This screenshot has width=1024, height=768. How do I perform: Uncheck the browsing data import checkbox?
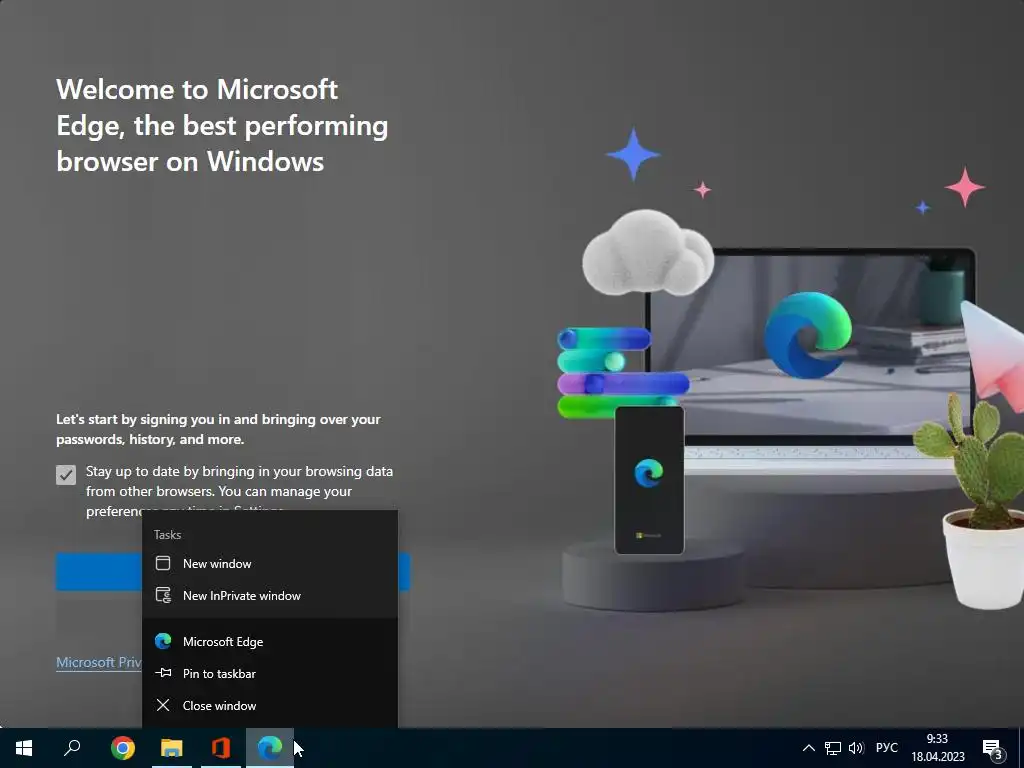tap(66, 475)
